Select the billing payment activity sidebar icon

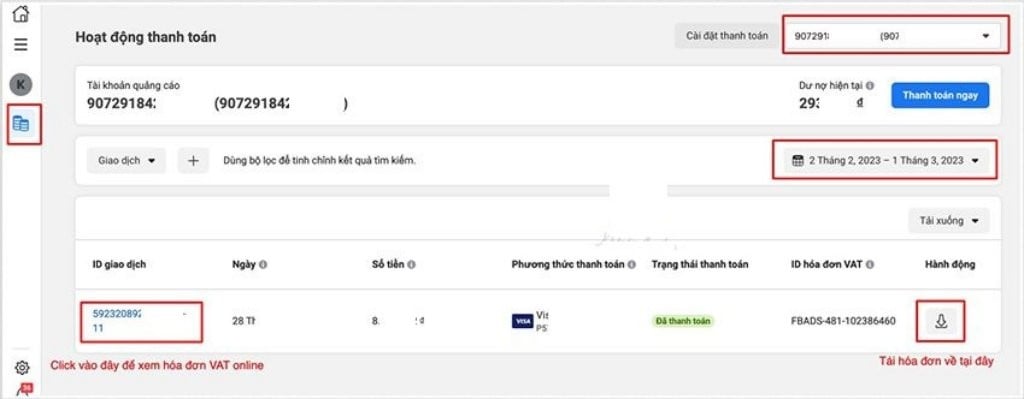(21, 124)
